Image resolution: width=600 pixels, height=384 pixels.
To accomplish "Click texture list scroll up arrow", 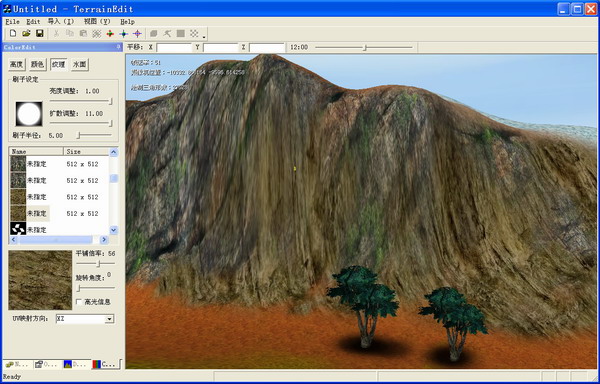I will tap(114, 152).
